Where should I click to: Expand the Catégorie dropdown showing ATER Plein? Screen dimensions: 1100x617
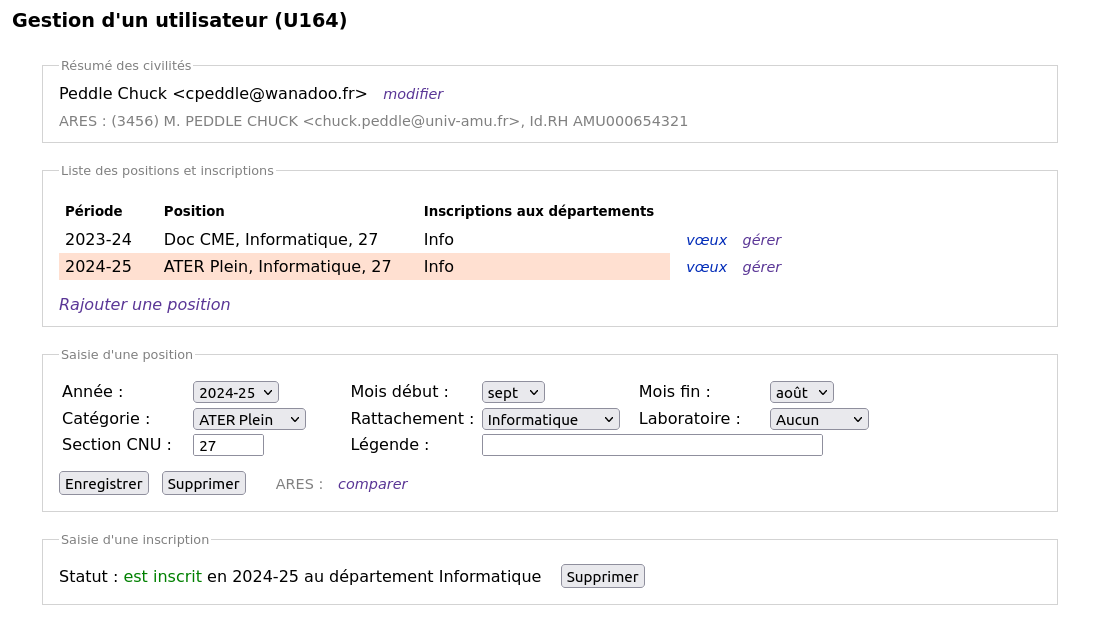(249, 419)
